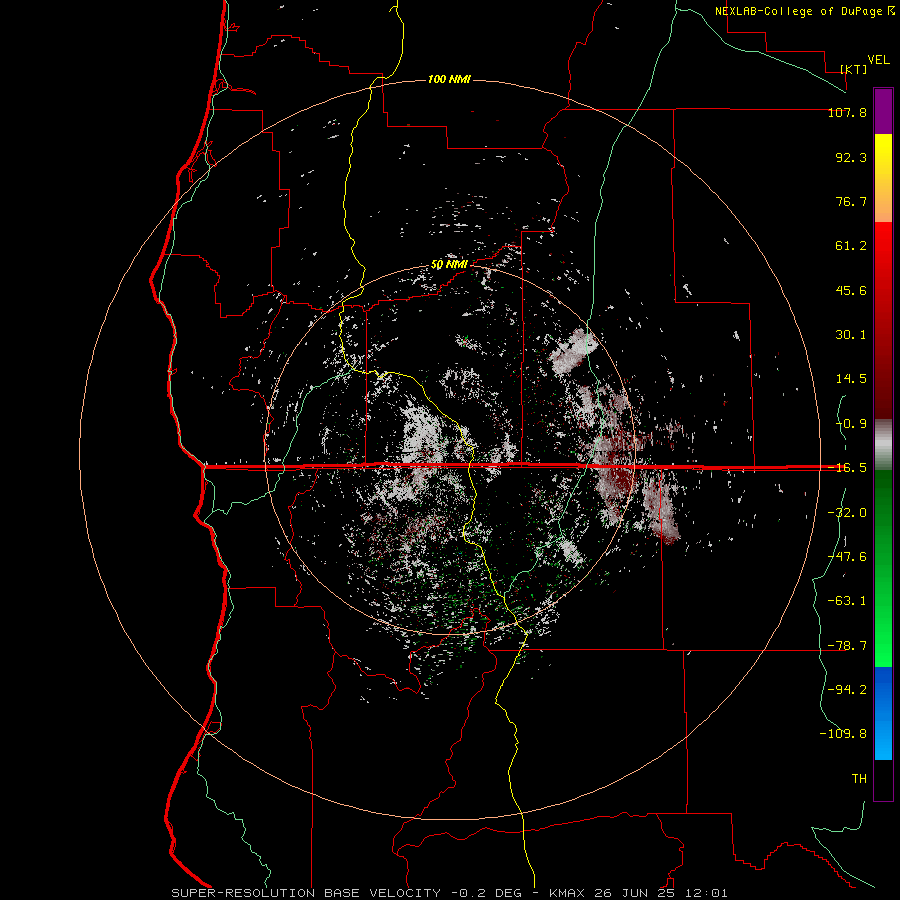
Task: Pick the black TH segment of the color bar
Action: (x=883, y=780)
